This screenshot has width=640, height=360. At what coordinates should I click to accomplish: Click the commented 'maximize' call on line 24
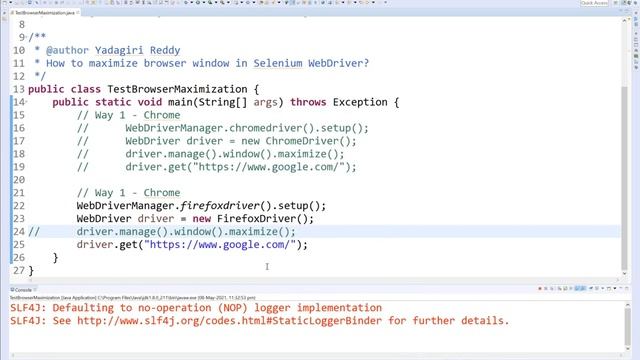tap(253, 232)
